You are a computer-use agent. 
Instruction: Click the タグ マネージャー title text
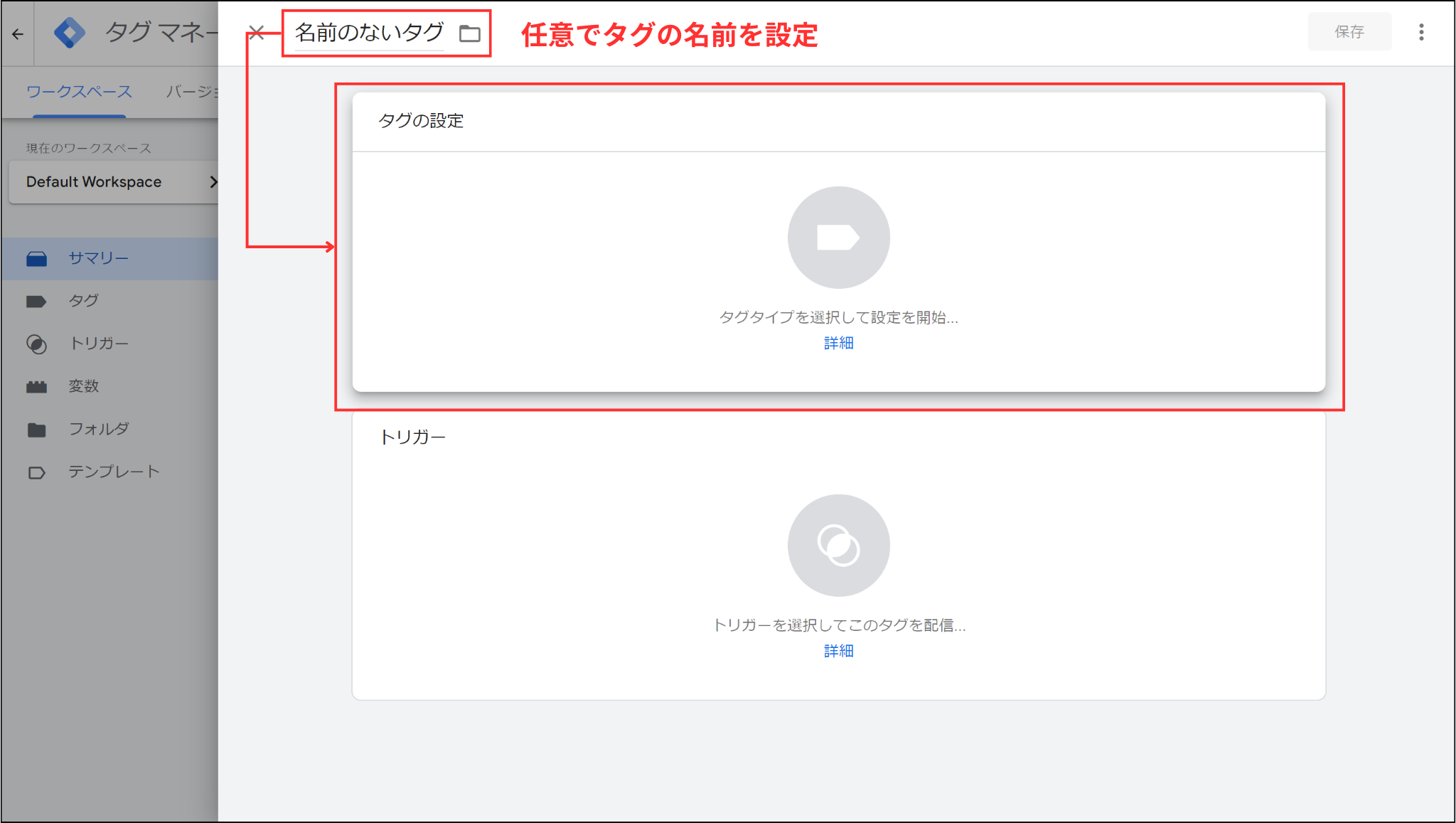161,33
